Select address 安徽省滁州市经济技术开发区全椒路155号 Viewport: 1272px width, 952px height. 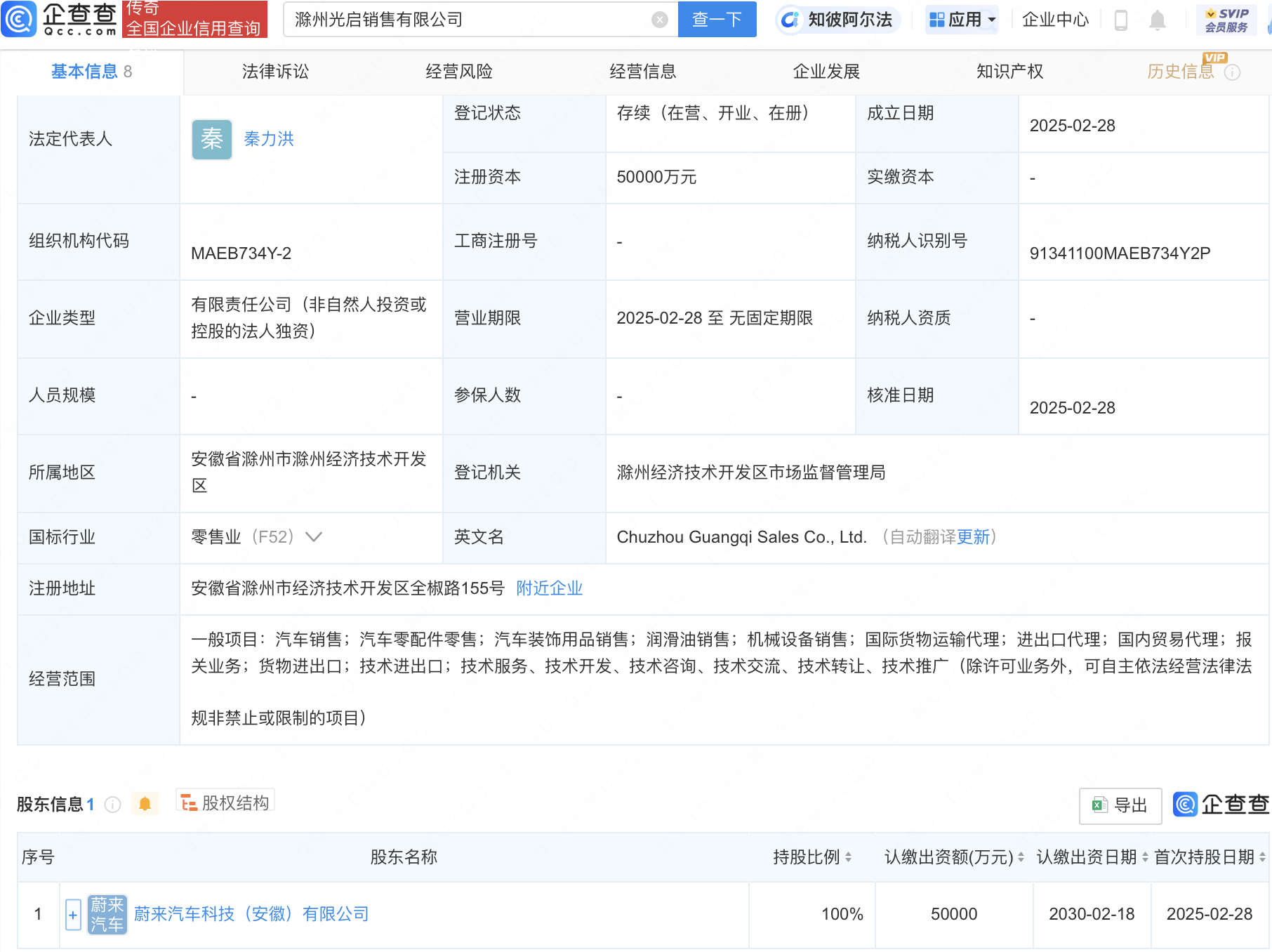click(347, 588)
